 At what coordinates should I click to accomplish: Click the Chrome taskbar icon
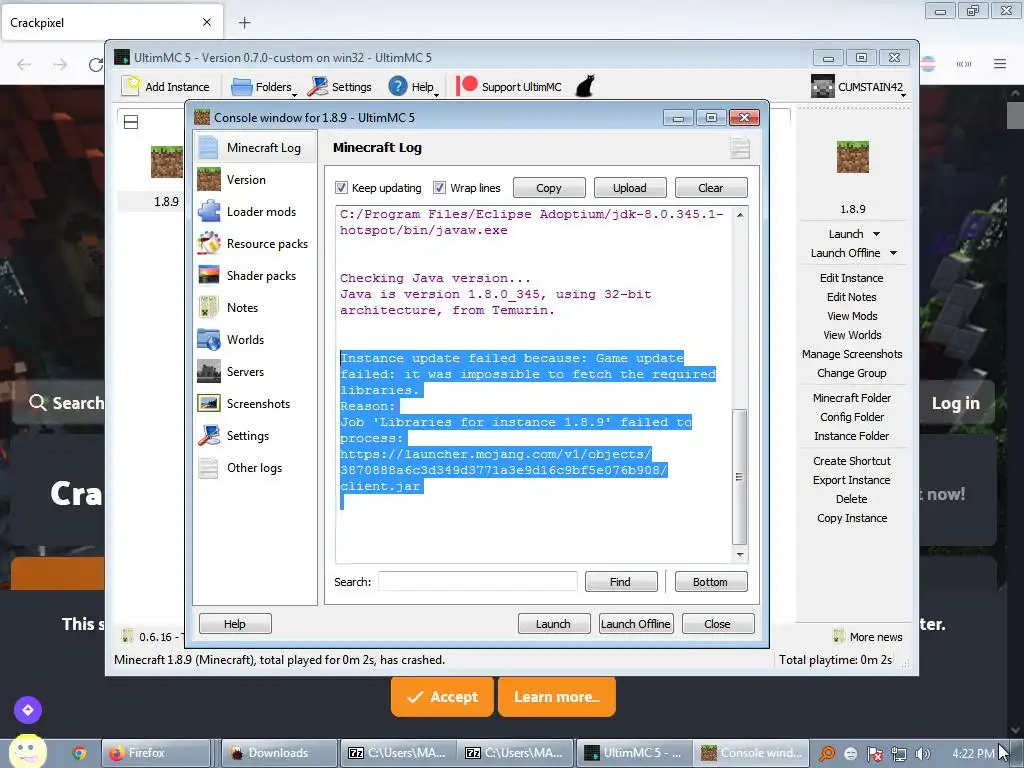point(79,753)
